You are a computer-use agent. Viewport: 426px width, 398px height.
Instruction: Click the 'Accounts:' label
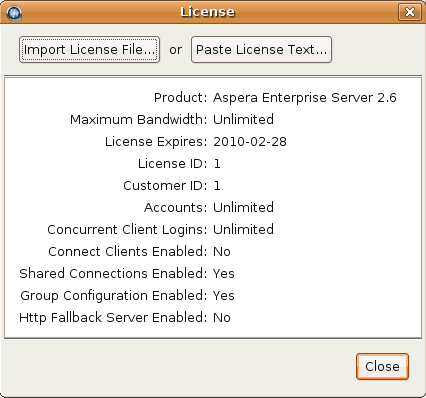point(175,208)
